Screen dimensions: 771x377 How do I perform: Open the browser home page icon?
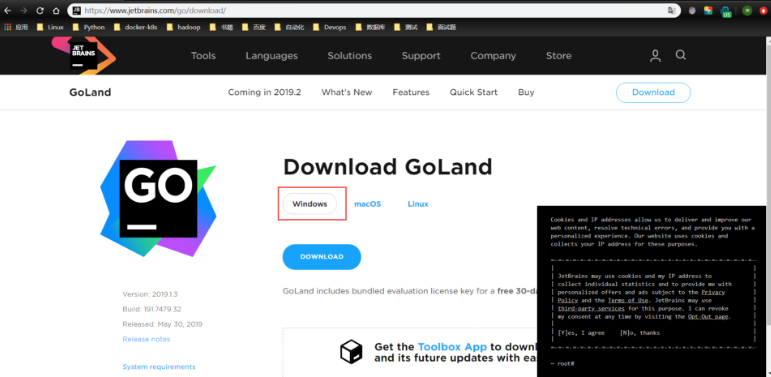point(56,10)
